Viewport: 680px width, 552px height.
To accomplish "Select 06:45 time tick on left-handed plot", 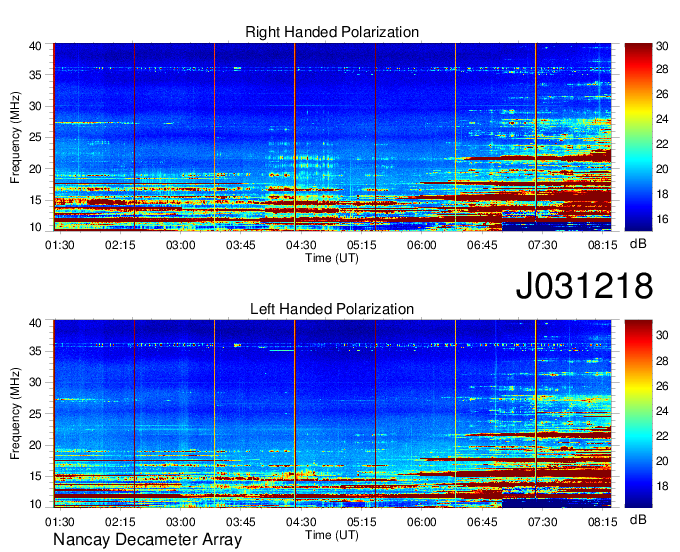I will (x=482, y=522).
